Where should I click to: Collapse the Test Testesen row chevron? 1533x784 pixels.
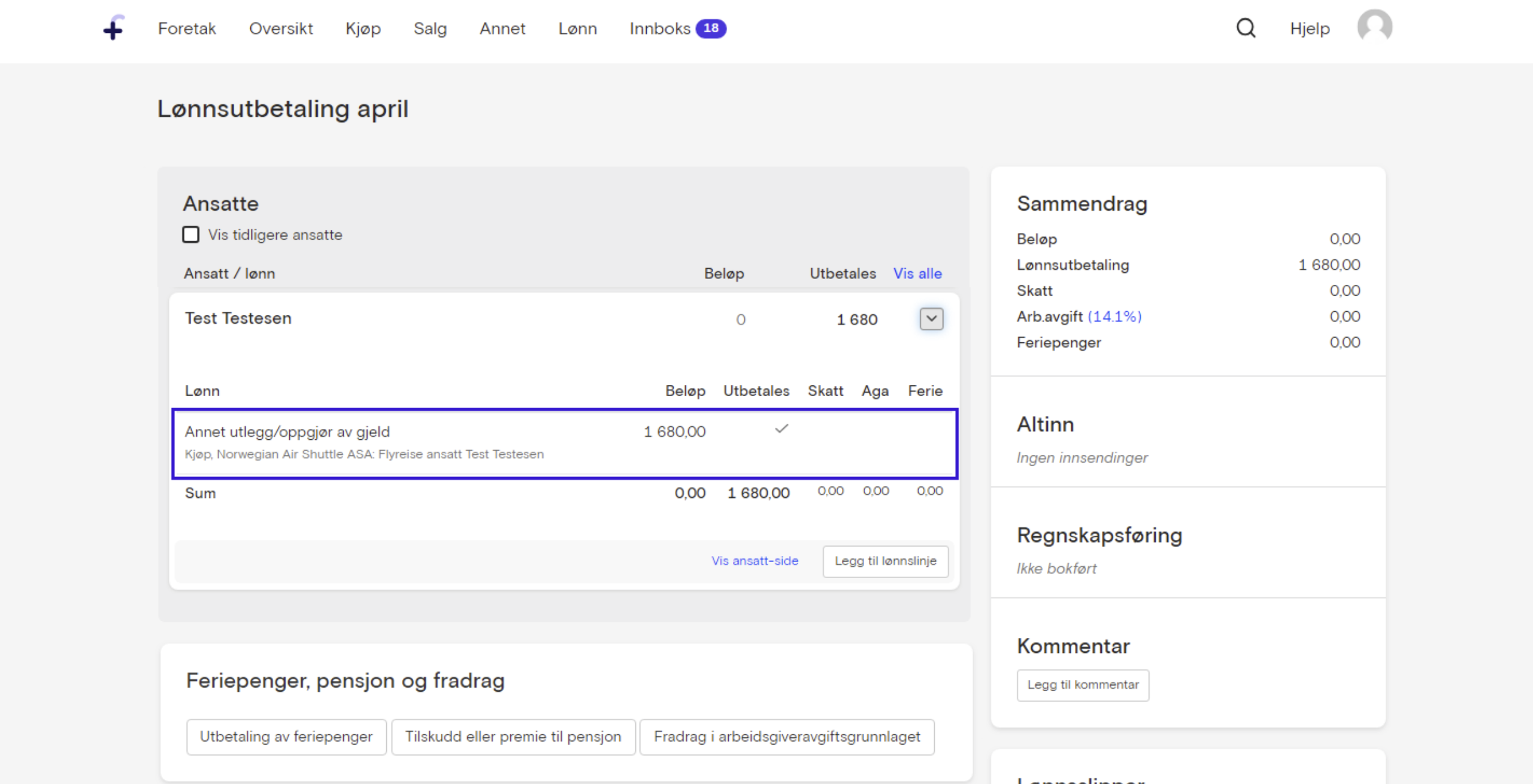coord(931,318)
